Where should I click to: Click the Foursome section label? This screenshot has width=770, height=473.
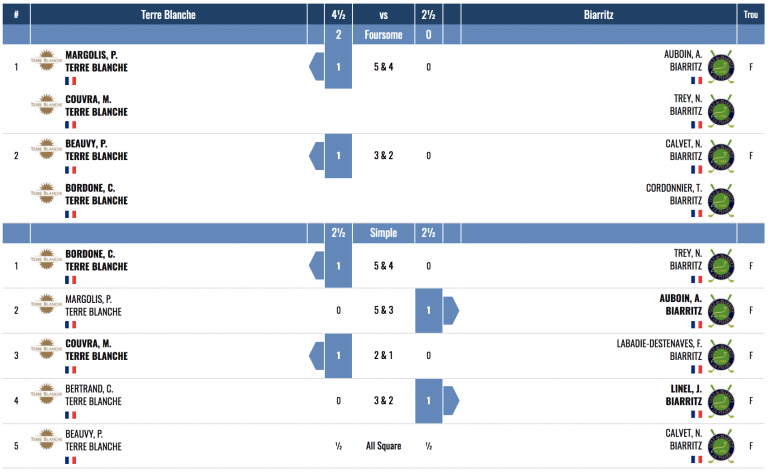point(384,34)
